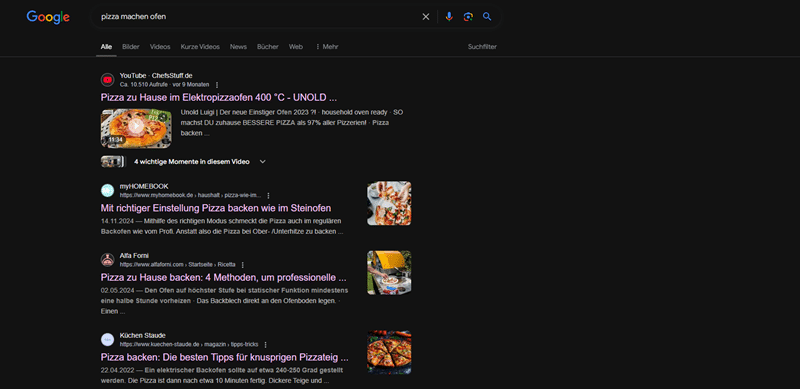Viewport: 800px width, 389px height.
Task: Switch to the Bücher tab
Action: pyautogui.click(x=268, y=46)
